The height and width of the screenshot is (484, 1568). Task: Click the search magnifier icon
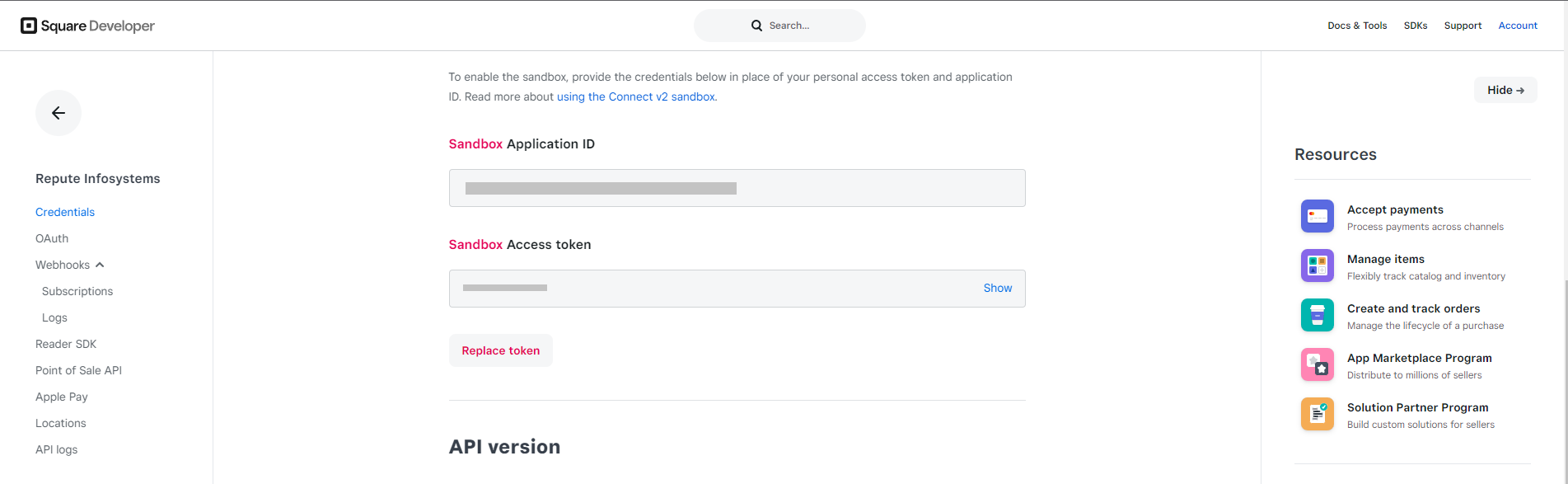click(756, 26)
